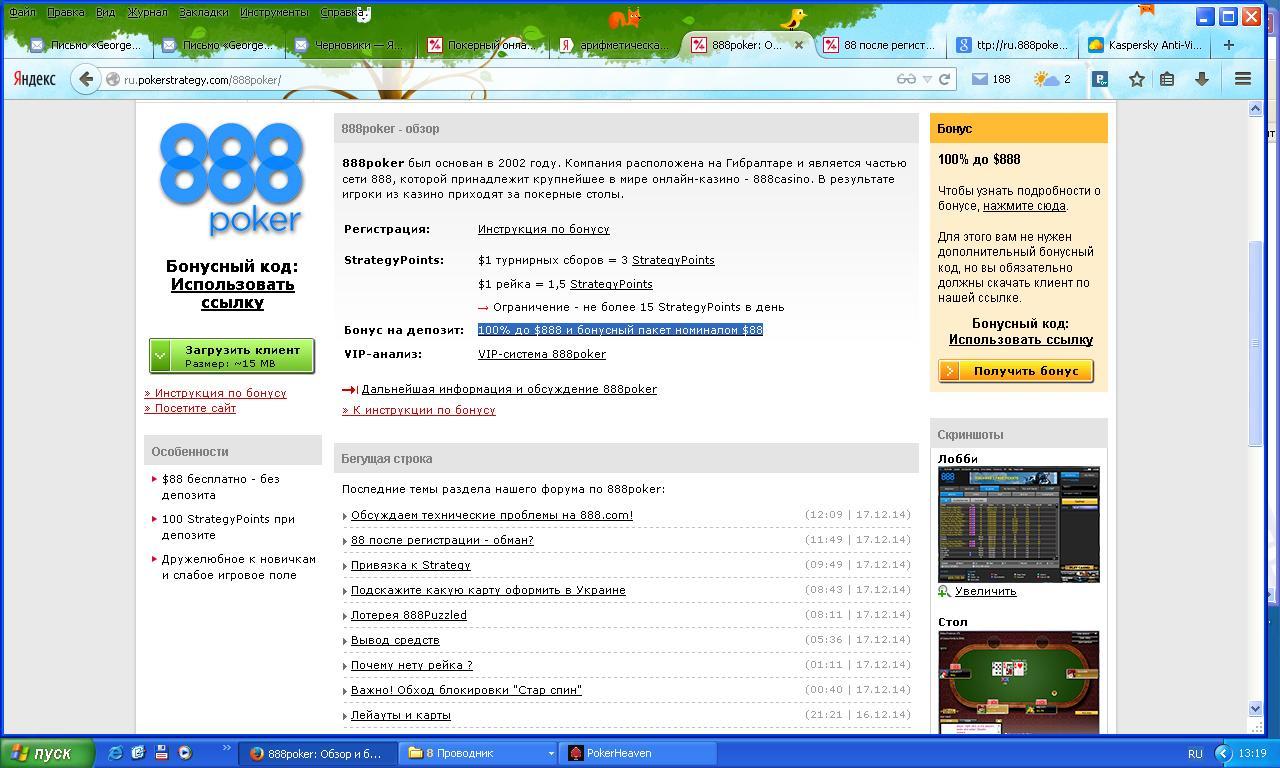Image resolution: width=1280 pixels, height=768 pixels.
Task: Expand the Проводник taskbar group dropdown
Action: [550, 754]
